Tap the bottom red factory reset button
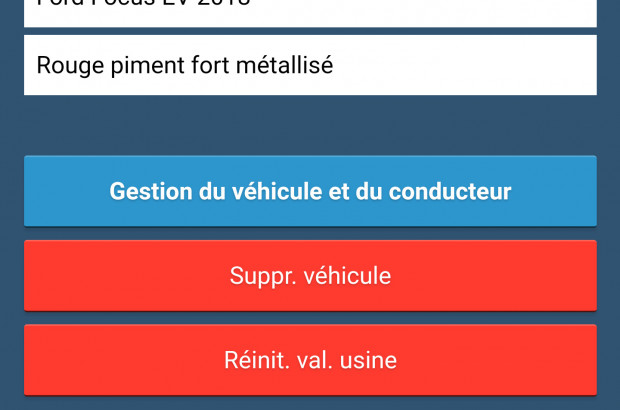The image size is (620, 410). click(x=310, y=360)
